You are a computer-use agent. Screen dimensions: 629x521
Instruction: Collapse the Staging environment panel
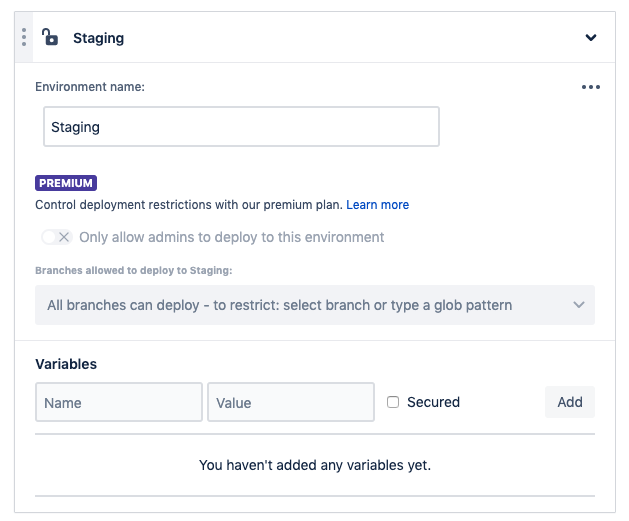point(591,38)
